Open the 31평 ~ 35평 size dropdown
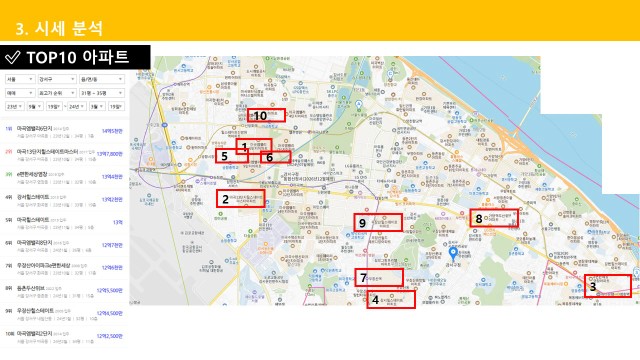 click(102, 93)
